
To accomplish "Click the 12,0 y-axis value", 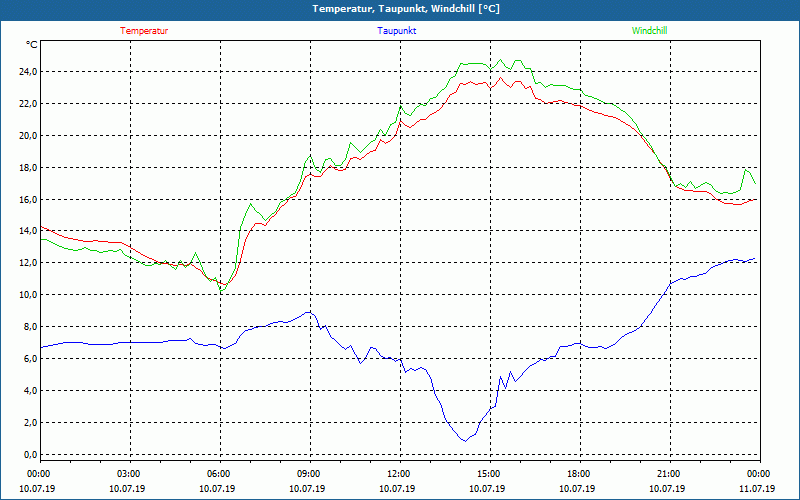I will click(x=28, y=263).
